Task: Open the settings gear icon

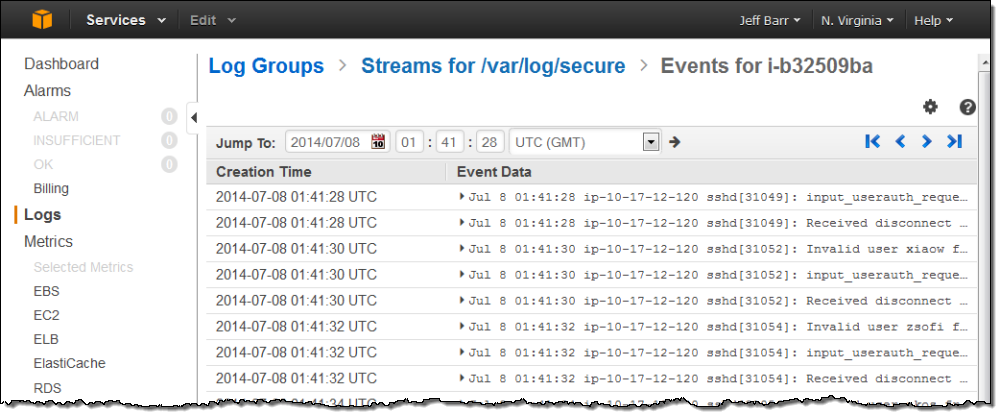Action: tap(930, 107)
